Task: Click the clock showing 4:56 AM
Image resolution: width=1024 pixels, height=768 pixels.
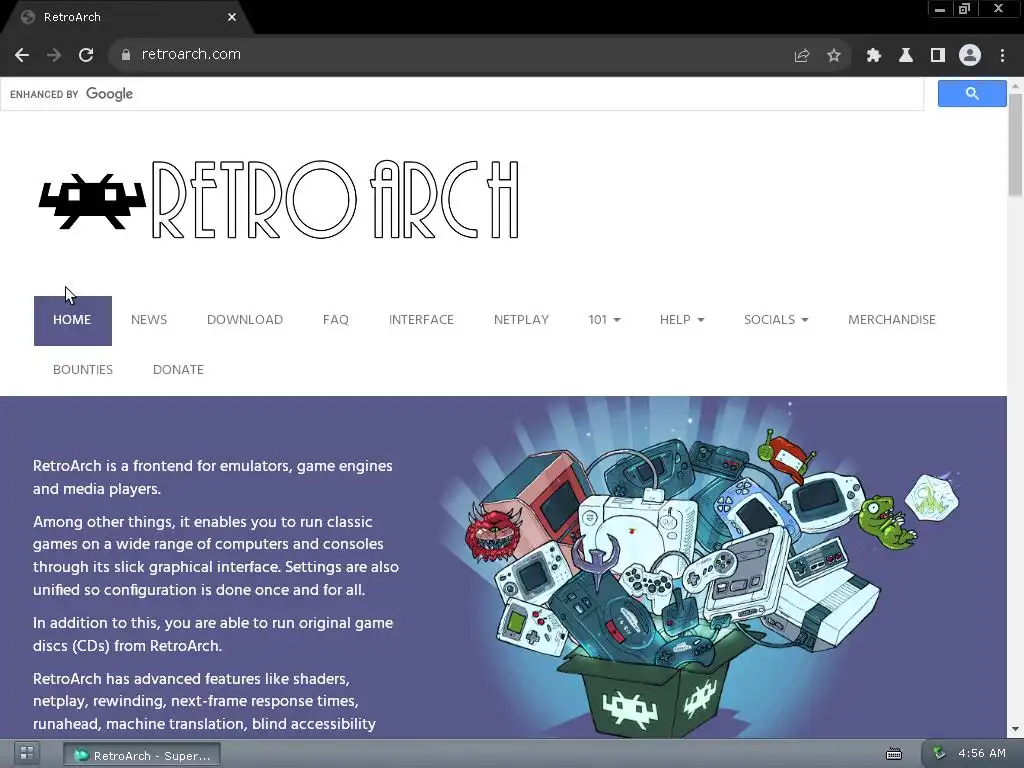Action: [x=982, y=753]
